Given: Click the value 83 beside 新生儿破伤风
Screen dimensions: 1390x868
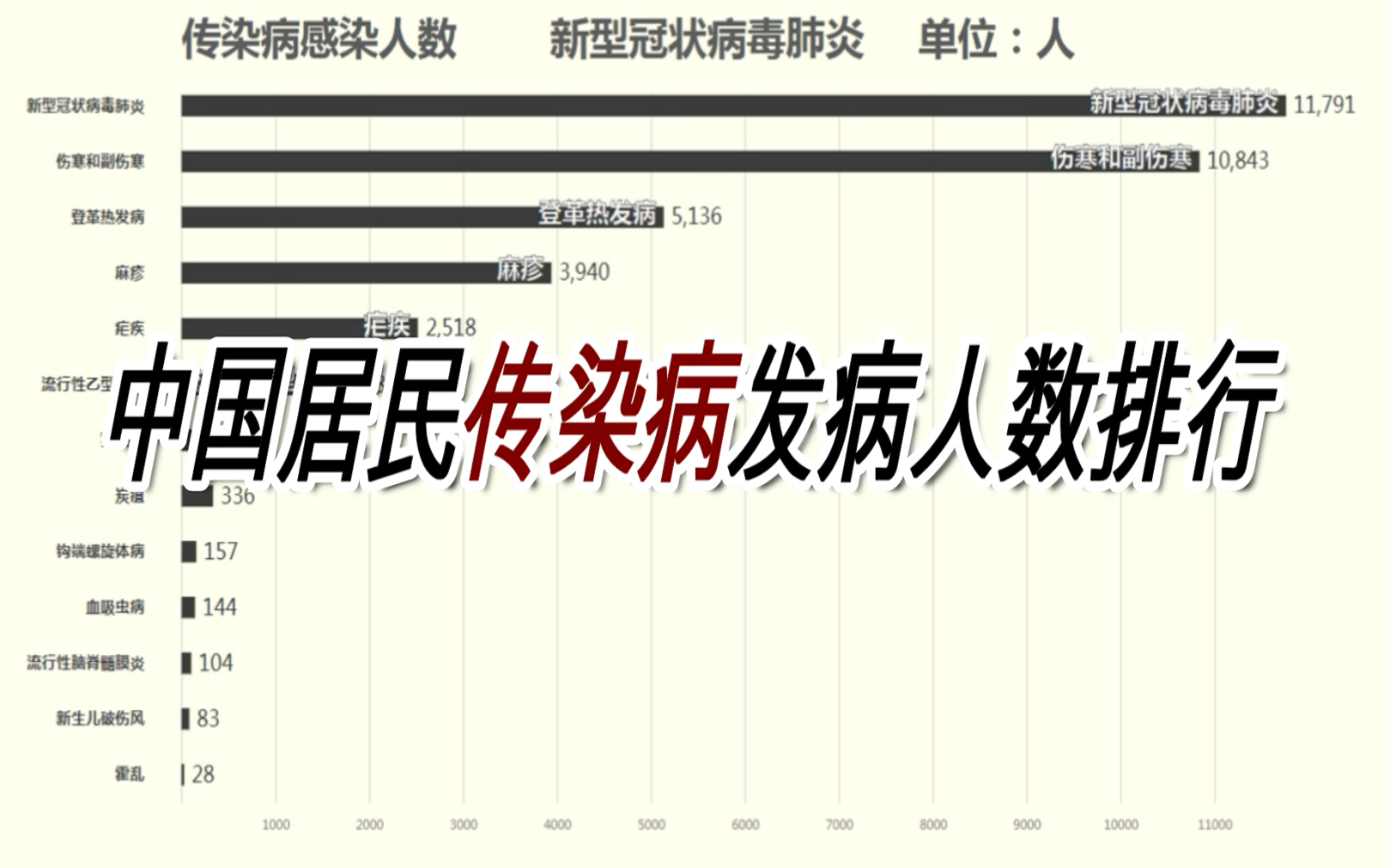Looking at the screenshot, I should click(x=208, y=718).
